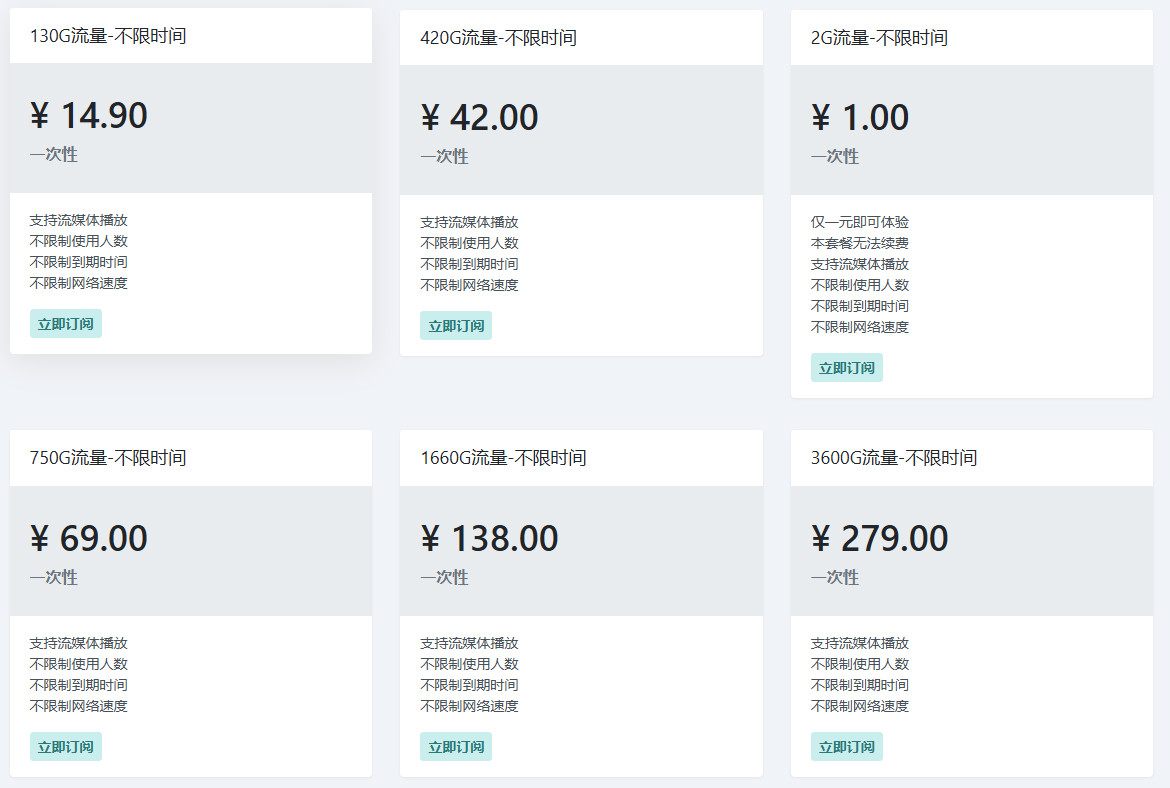Click 立即订阅 on the 420G流量 plan

pyautogui.click(x=456, y=325)
